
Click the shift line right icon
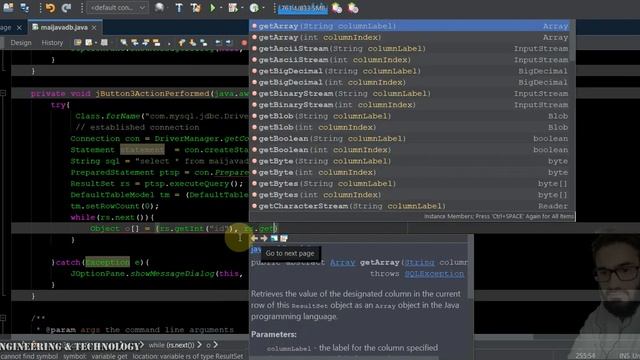(229, 42)
